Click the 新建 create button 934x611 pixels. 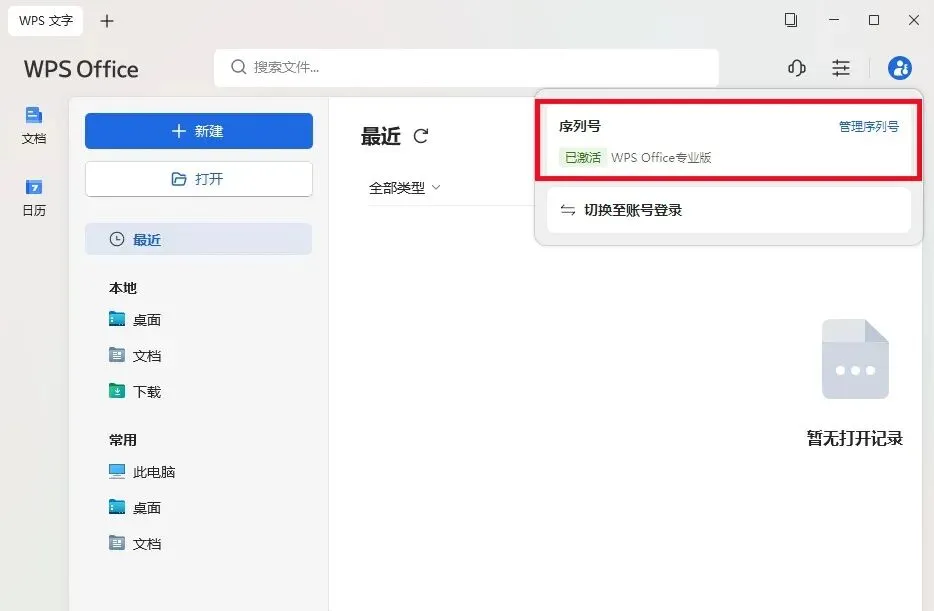[198, 131]
